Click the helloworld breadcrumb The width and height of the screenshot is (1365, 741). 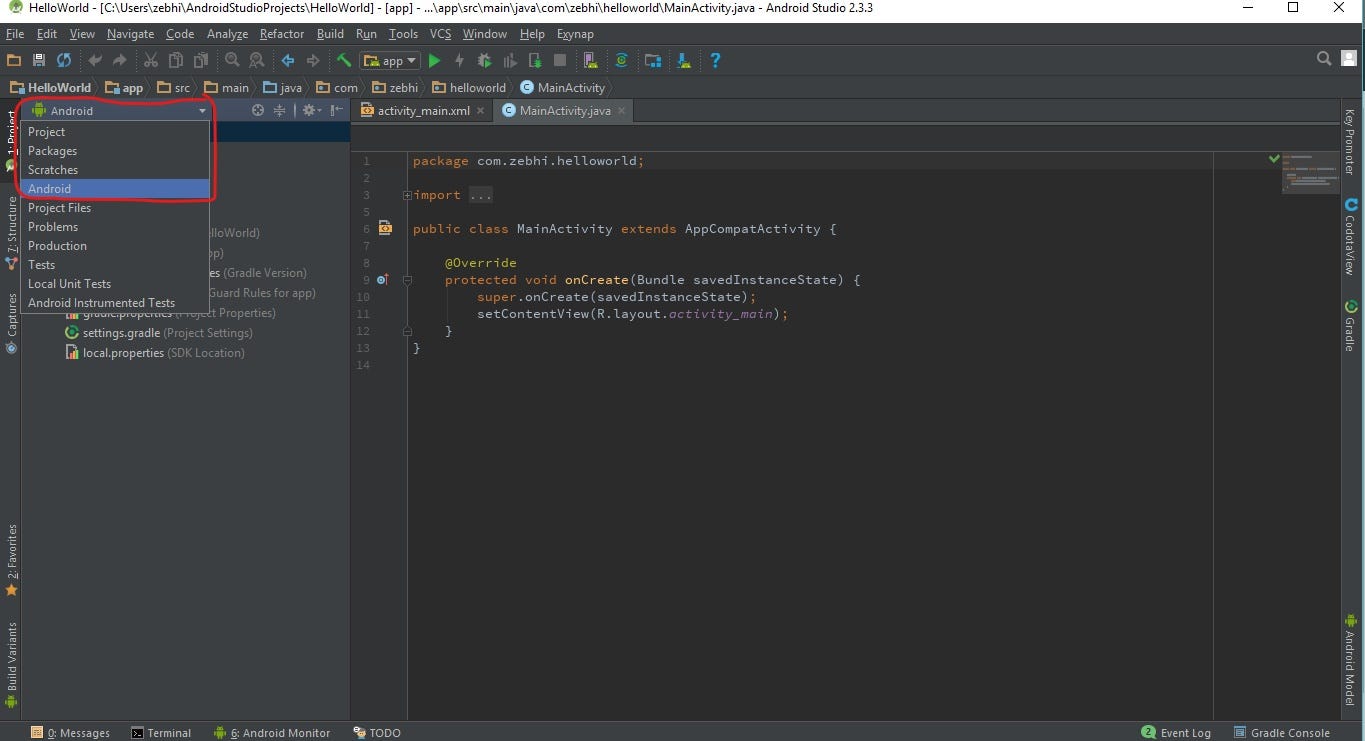click(x=470, y=87)
